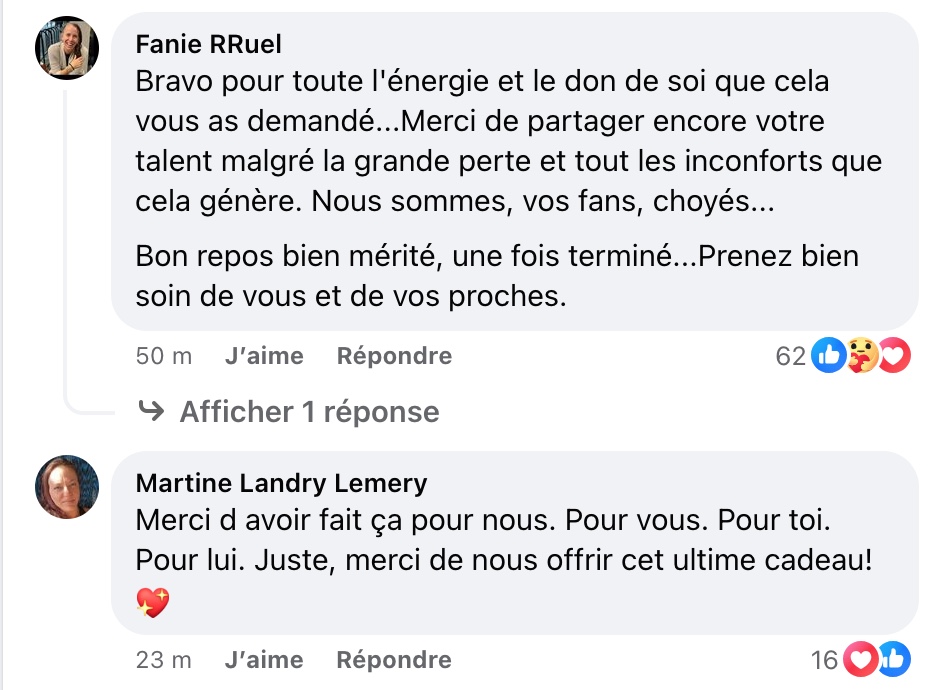Reply to Martine's comment via Répondre

pos(394,660)
